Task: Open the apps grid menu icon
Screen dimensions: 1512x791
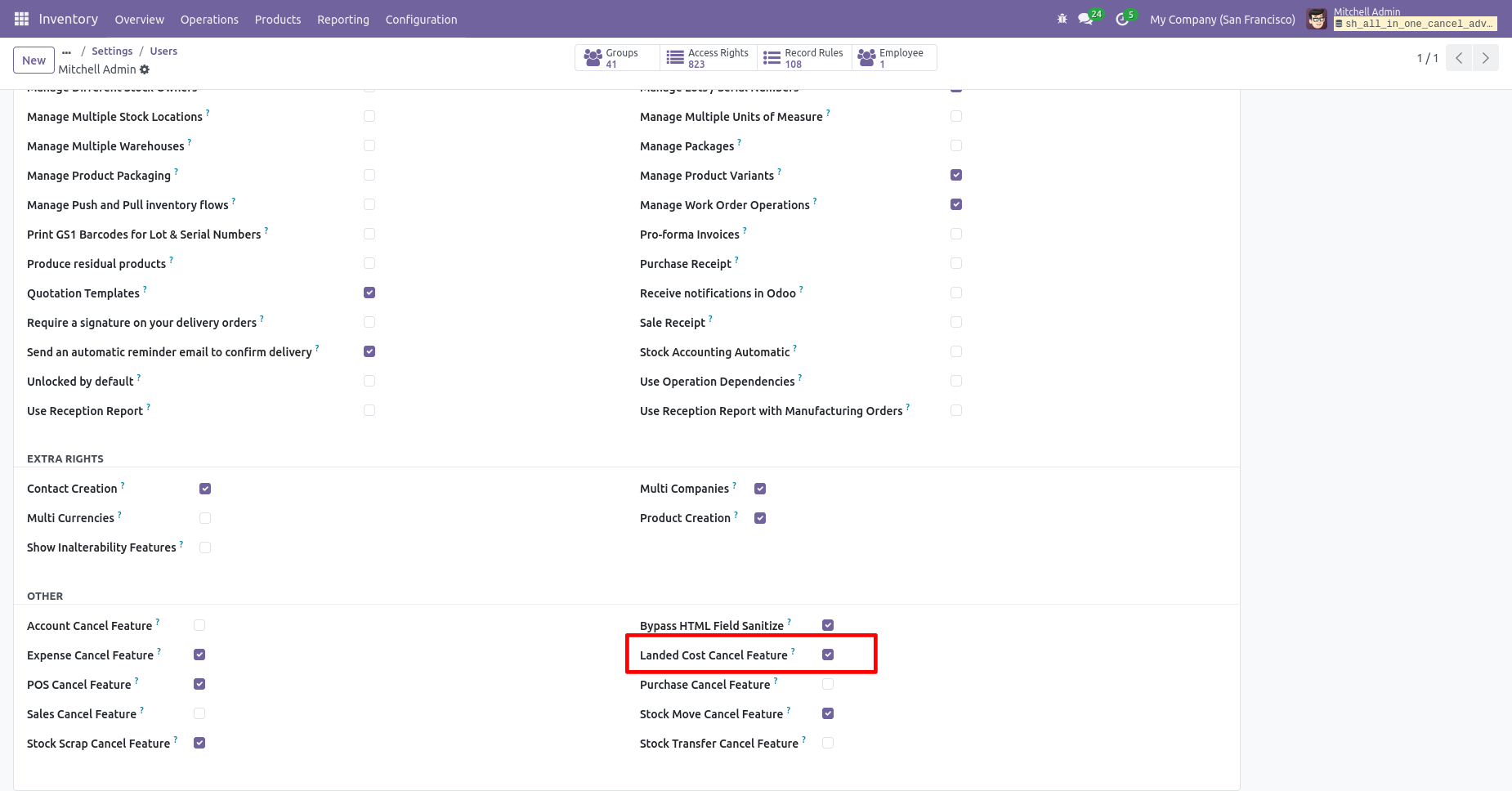Action: [21, 19]
